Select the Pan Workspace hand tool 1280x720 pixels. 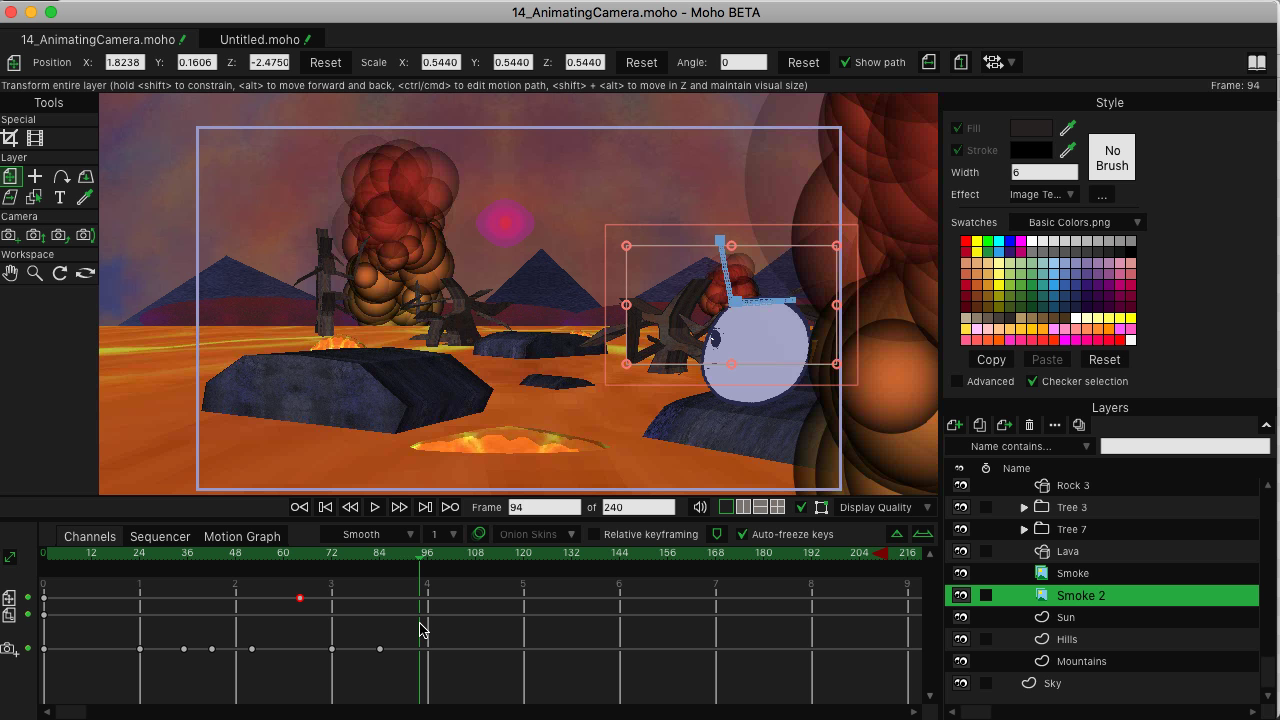pyautogui.click(x=10, y=273)
